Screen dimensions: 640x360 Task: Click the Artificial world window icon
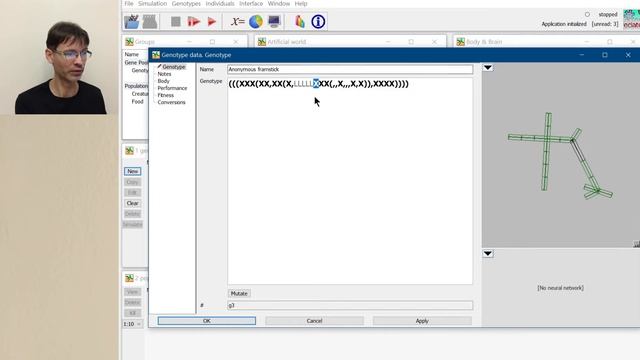click(262, 42)
